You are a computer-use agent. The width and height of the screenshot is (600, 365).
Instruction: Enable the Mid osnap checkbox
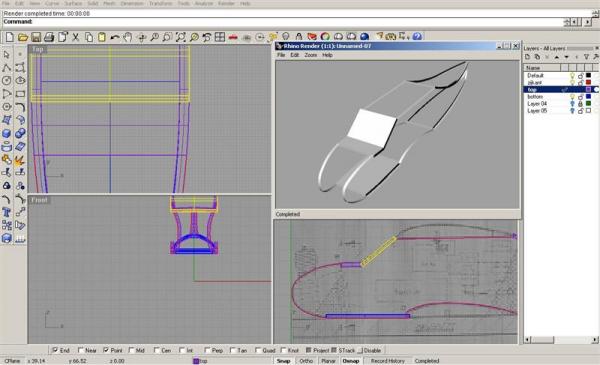click(x=132, y=350)
